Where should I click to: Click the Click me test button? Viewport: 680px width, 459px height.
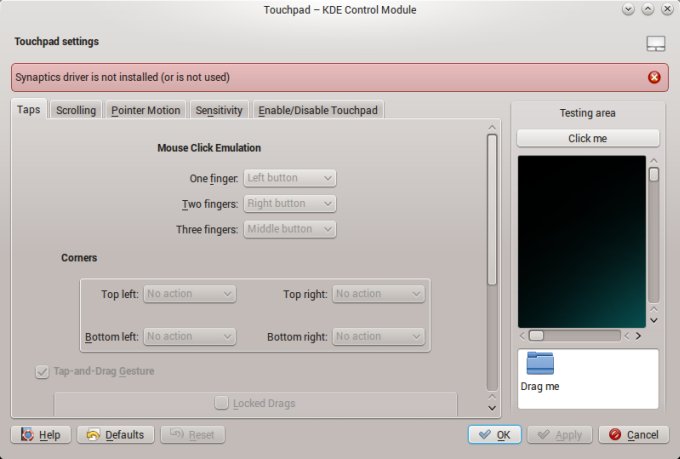pos(588,138)
